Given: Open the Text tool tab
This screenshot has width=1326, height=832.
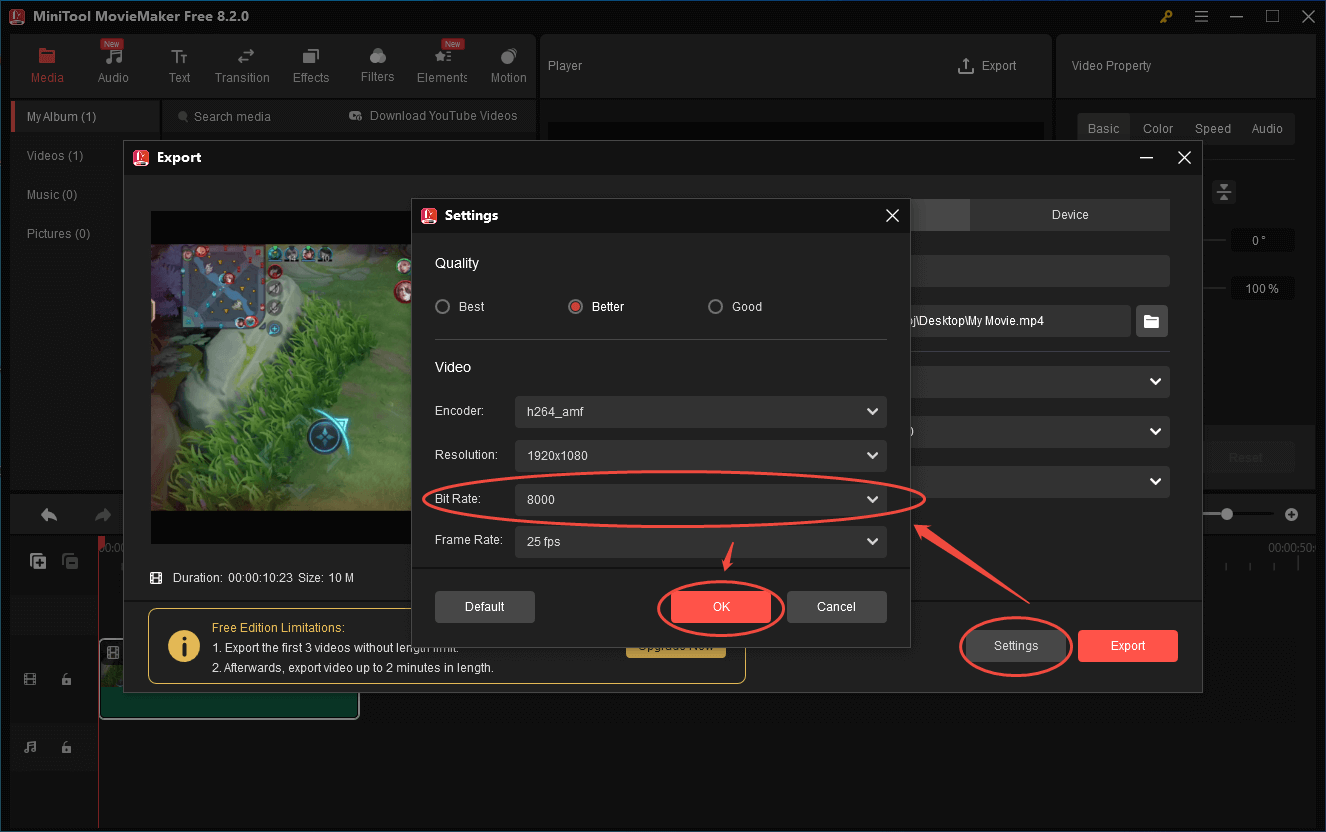Looking at the screenshot, I should (x=179, y=66).
